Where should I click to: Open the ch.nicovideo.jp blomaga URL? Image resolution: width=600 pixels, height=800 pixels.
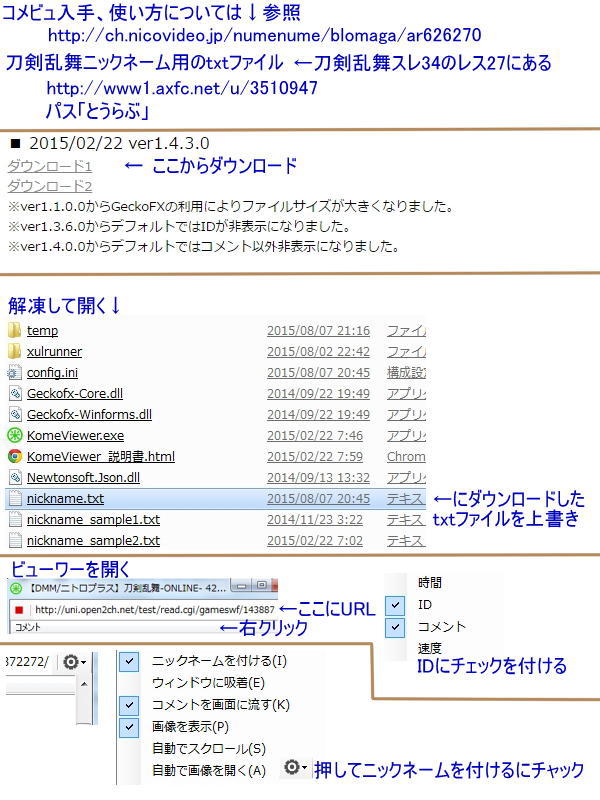[x=264, y=35]
